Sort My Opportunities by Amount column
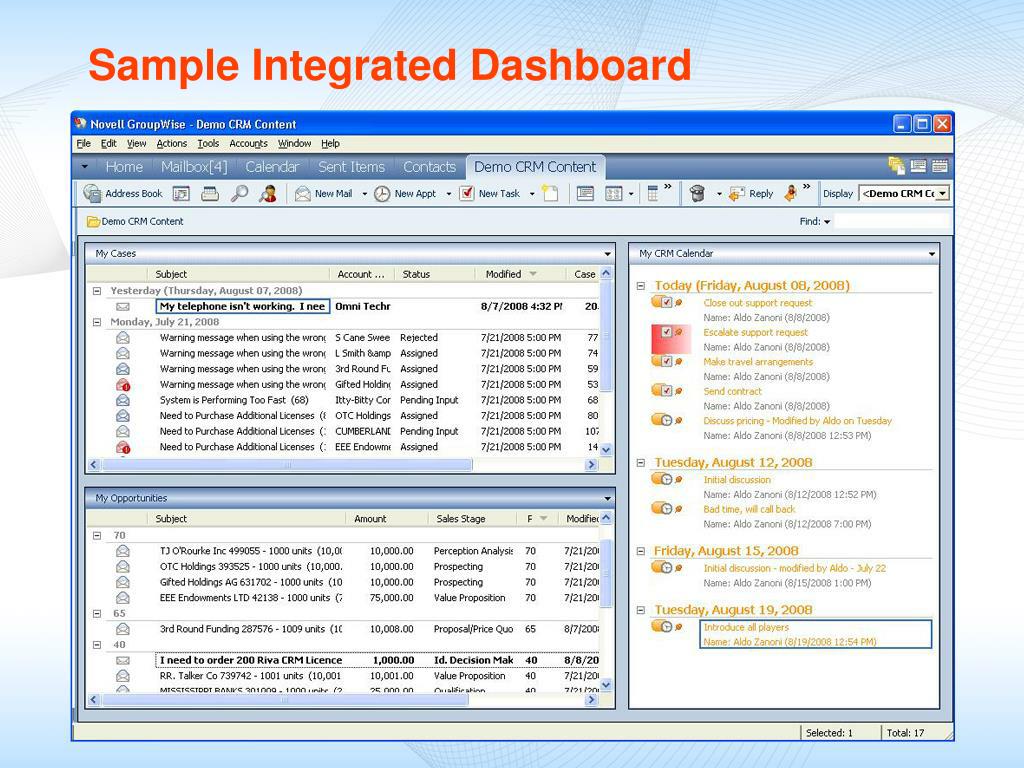Screen dimensions: 1024x768 tap(387, 519)
